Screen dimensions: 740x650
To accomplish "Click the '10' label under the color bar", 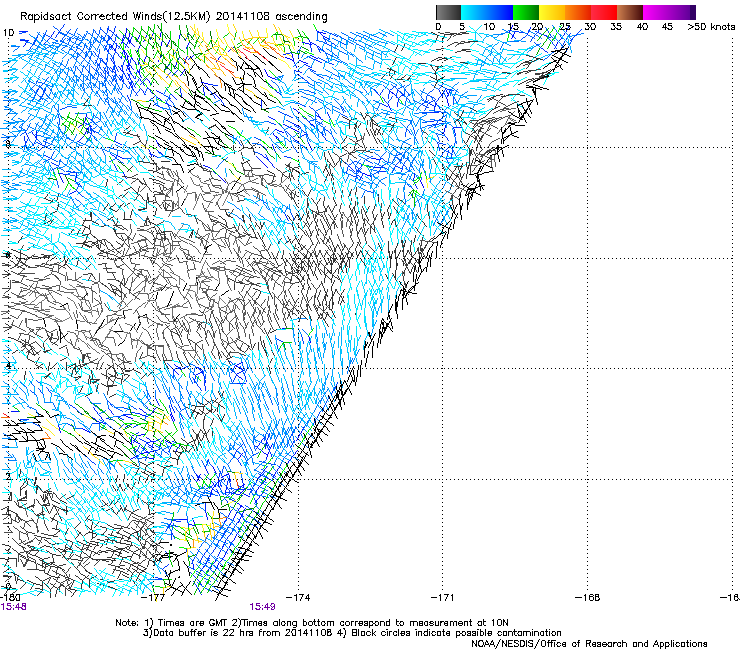I will [489, 27].
